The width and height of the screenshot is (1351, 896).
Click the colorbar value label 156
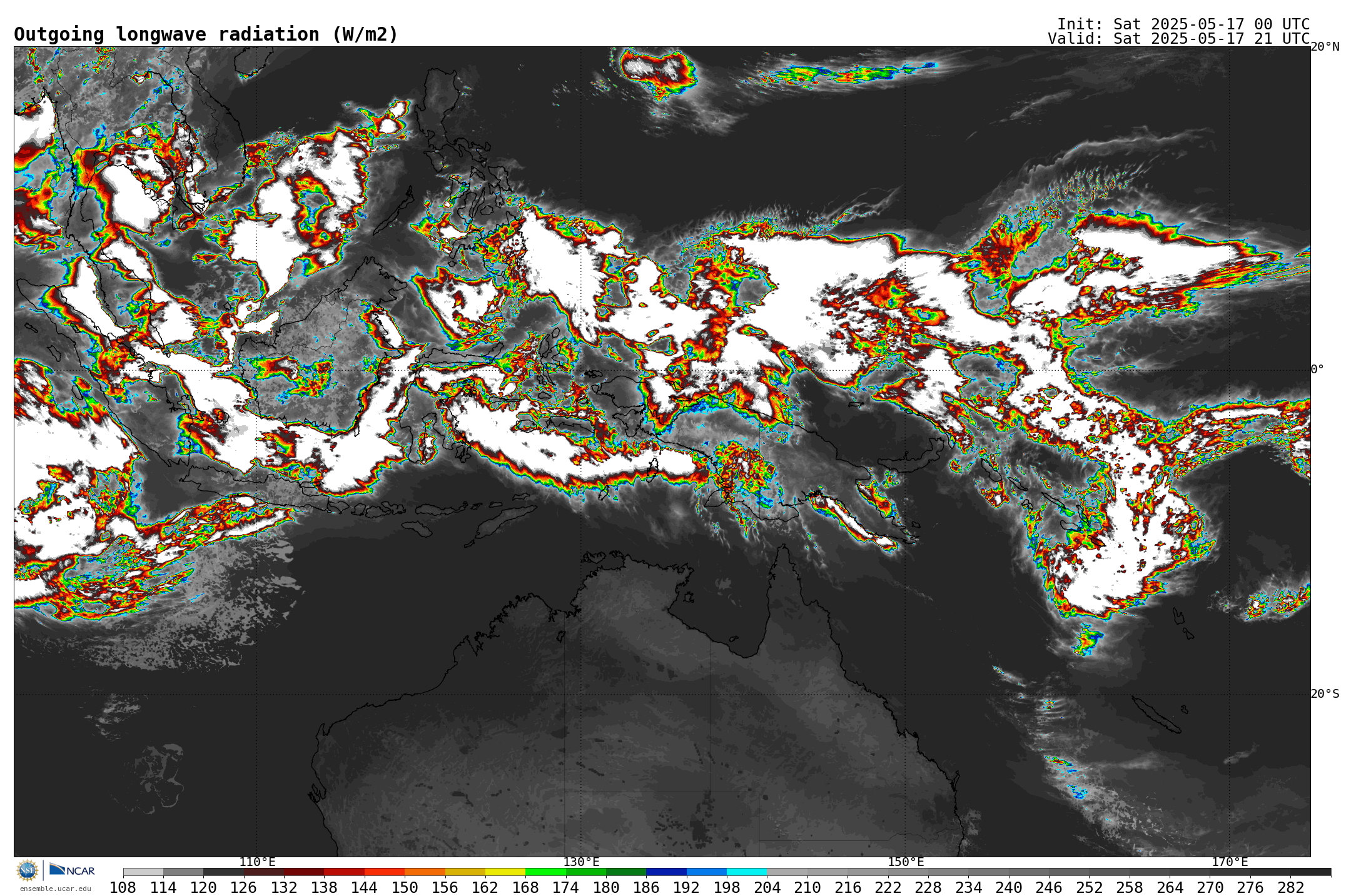coord(445,887)
